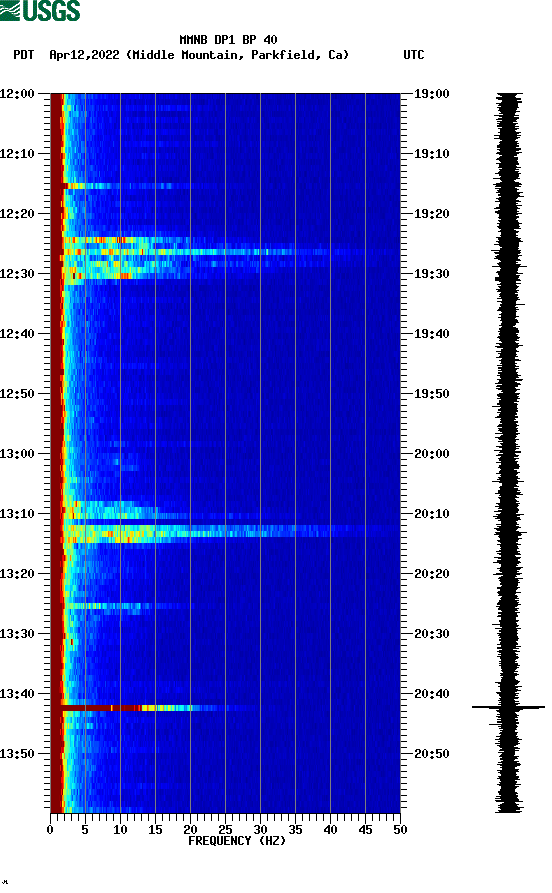The width and height of the screenshot is (552, 893).
Task: Click the 20:50 UTC time label
Action: pyautogui.click(x=432, y=753)
